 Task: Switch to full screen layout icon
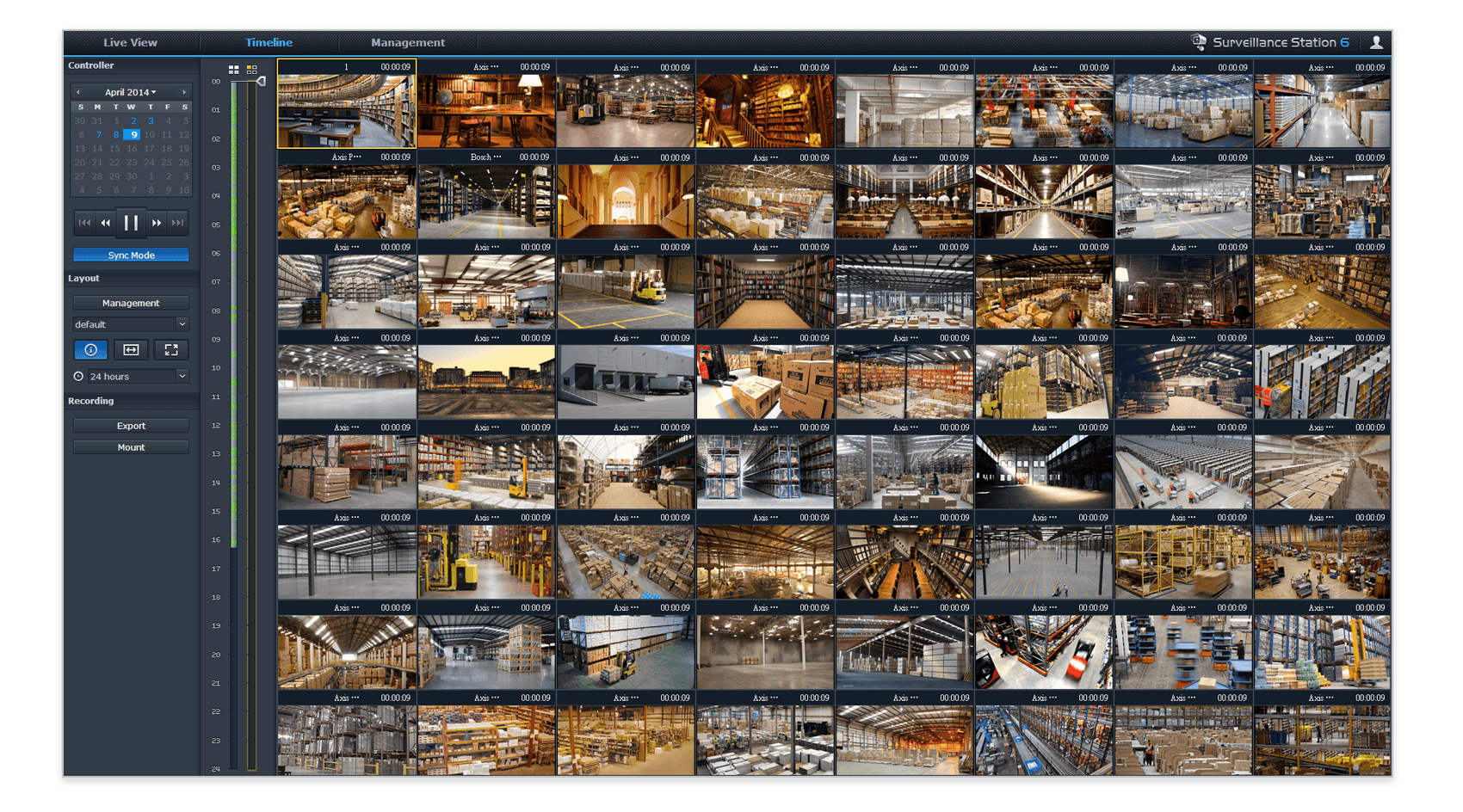click(171, 349)
